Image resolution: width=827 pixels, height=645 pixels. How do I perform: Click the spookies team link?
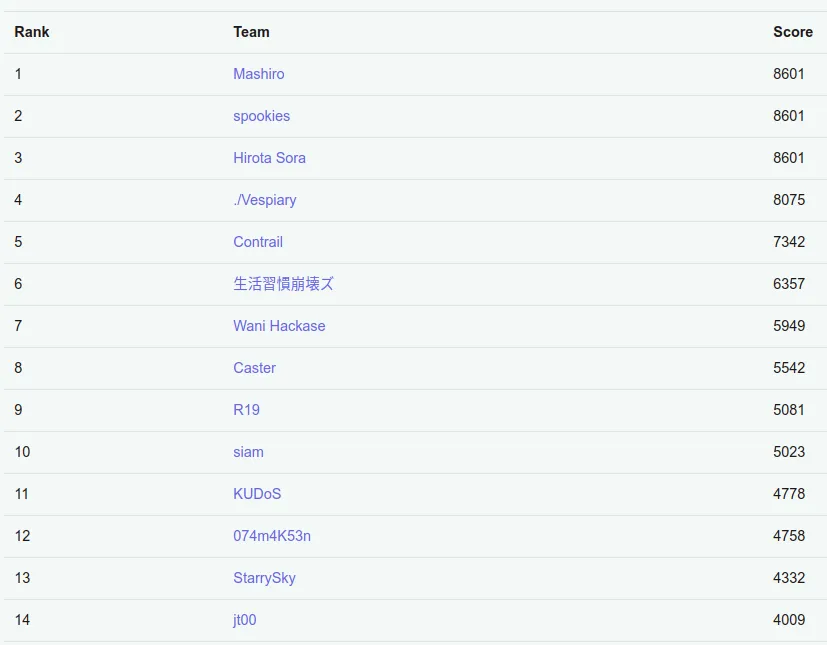261,116
